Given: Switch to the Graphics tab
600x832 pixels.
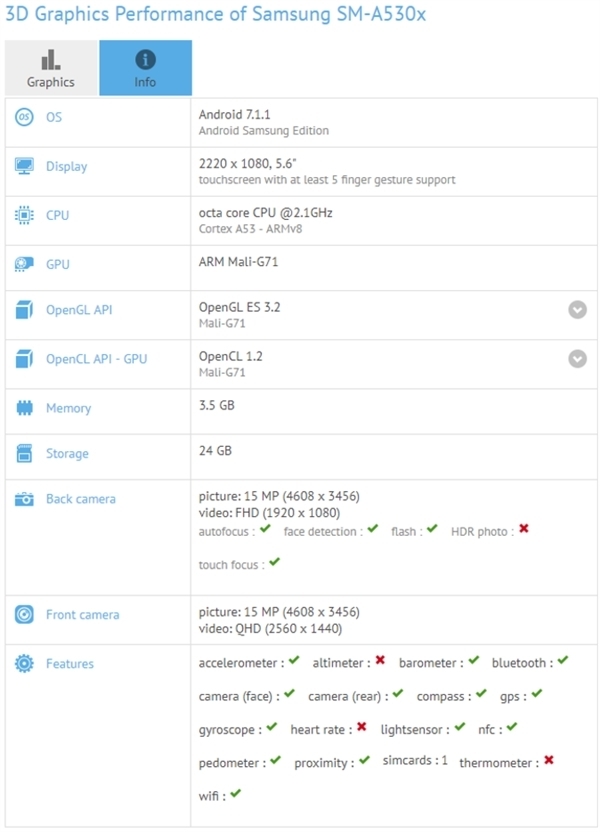Looking at the screenshot, I should pyautogui.click(x=50, y=67).
